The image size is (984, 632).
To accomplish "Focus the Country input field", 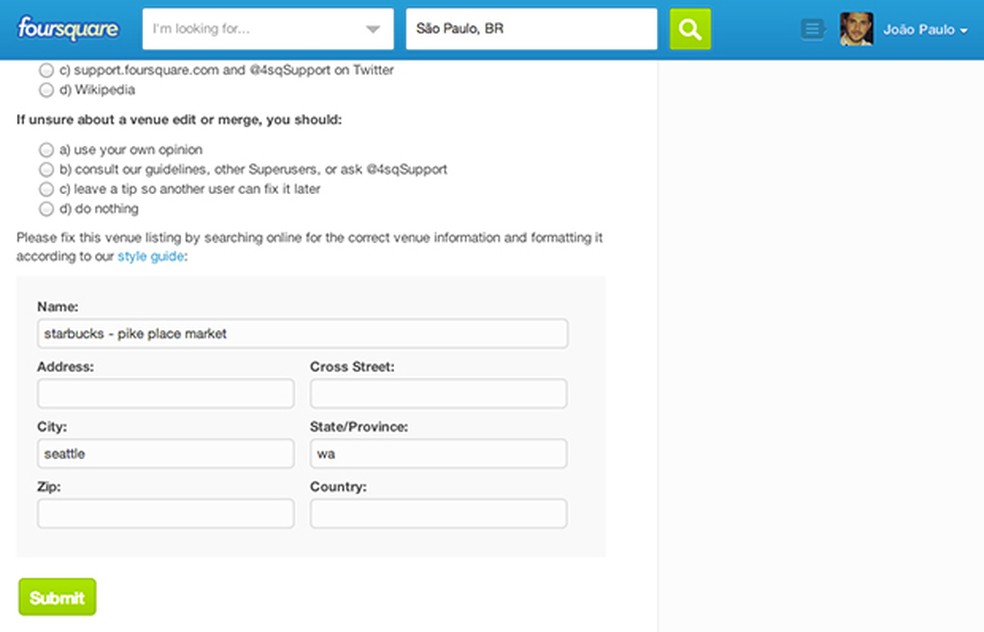I will 438,514.
